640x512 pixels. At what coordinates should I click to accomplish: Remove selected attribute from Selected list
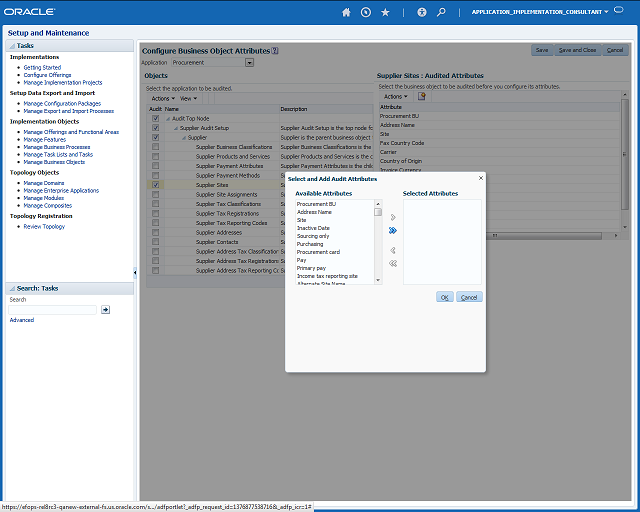pos(393,250)
